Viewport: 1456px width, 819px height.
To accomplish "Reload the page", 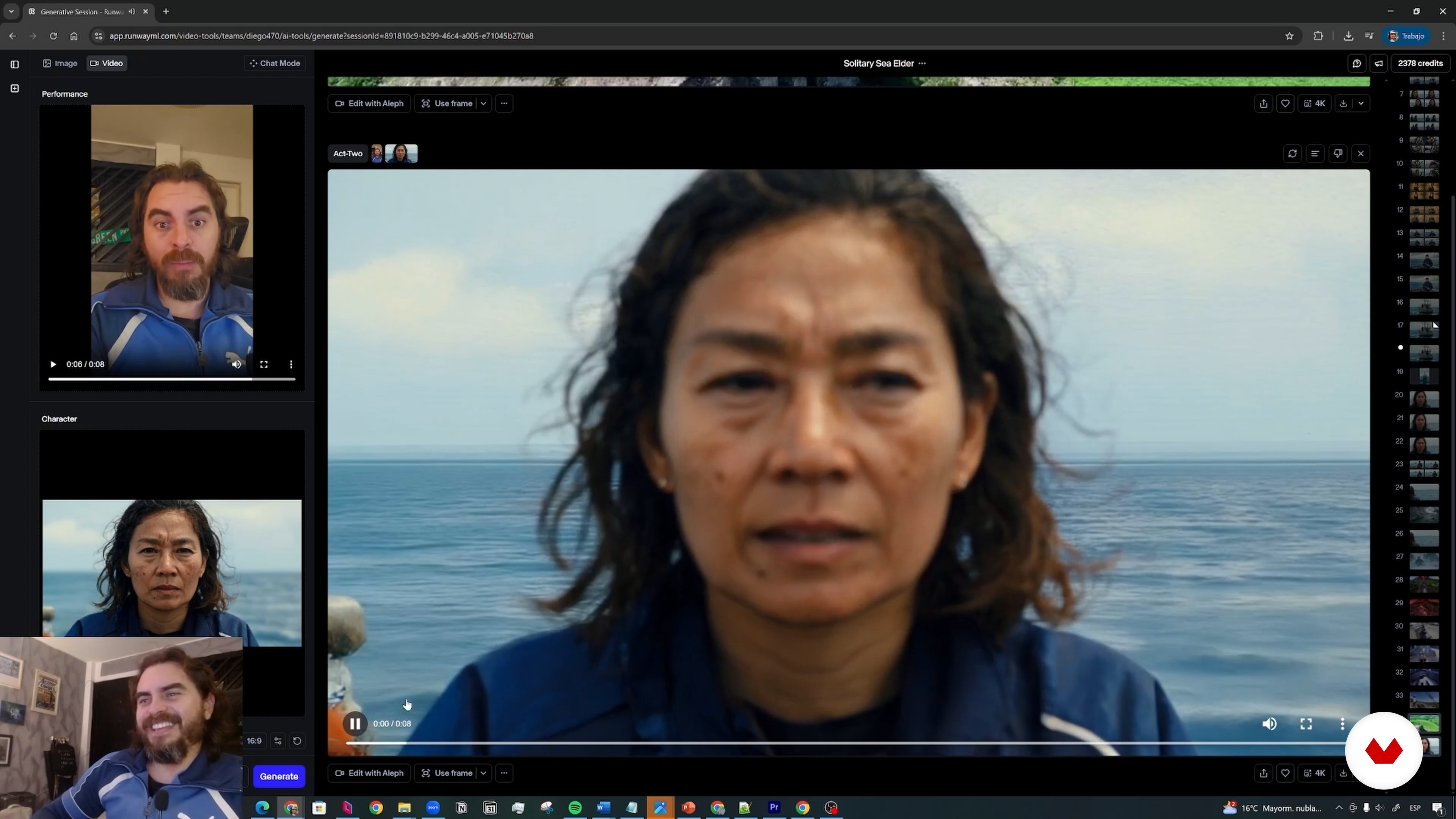I will [53, 36].
